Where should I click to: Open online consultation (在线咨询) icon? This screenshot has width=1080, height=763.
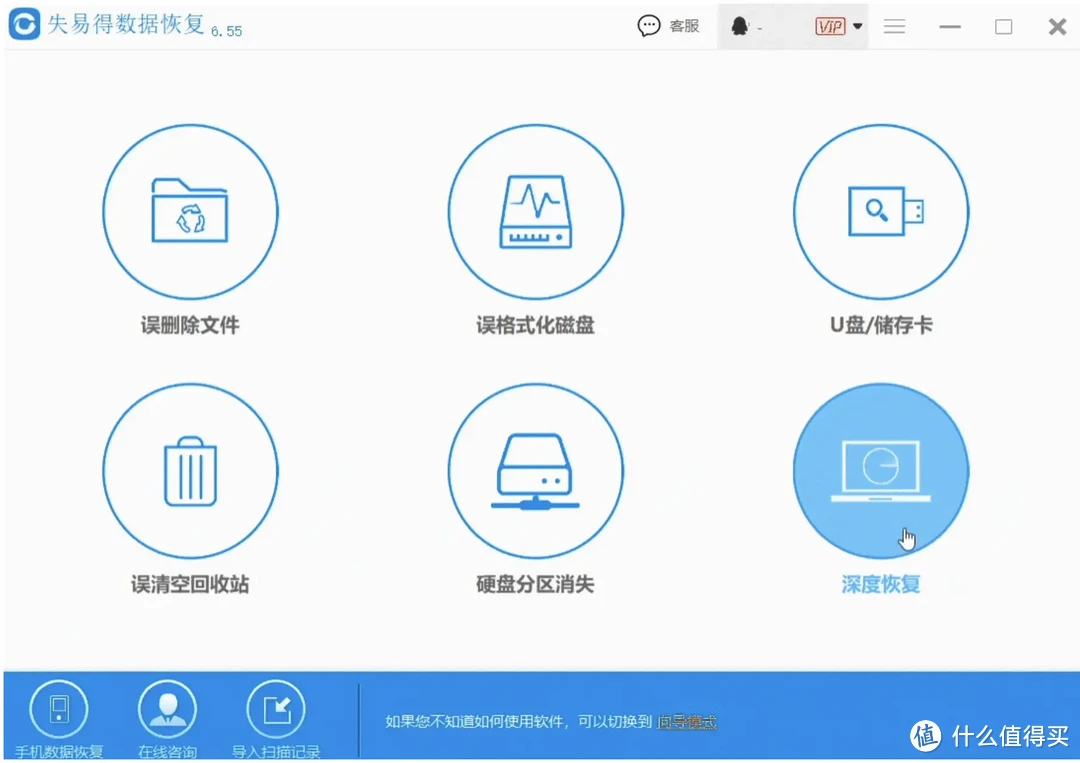pos(167,709)
